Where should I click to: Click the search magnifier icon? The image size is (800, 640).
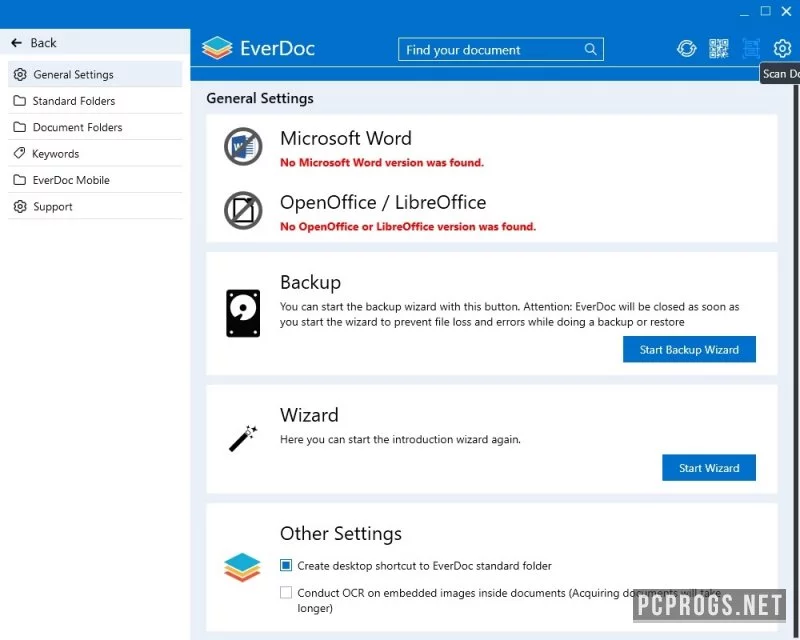(x=590, y=50)
